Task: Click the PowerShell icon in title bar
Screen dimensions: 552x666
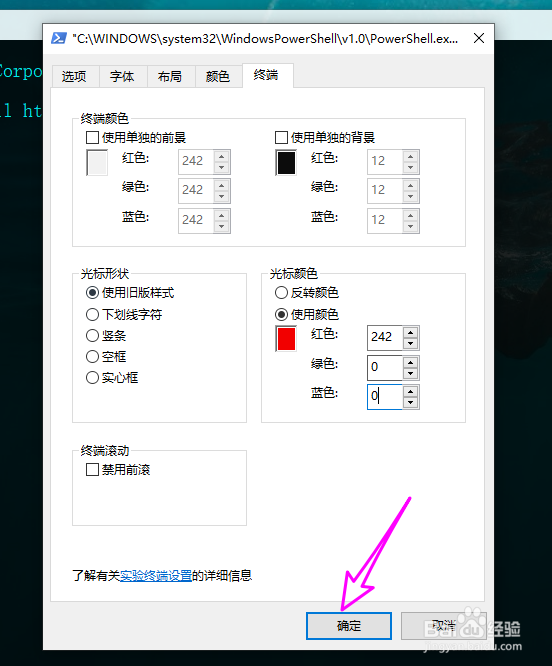Action: pos(59,38)
